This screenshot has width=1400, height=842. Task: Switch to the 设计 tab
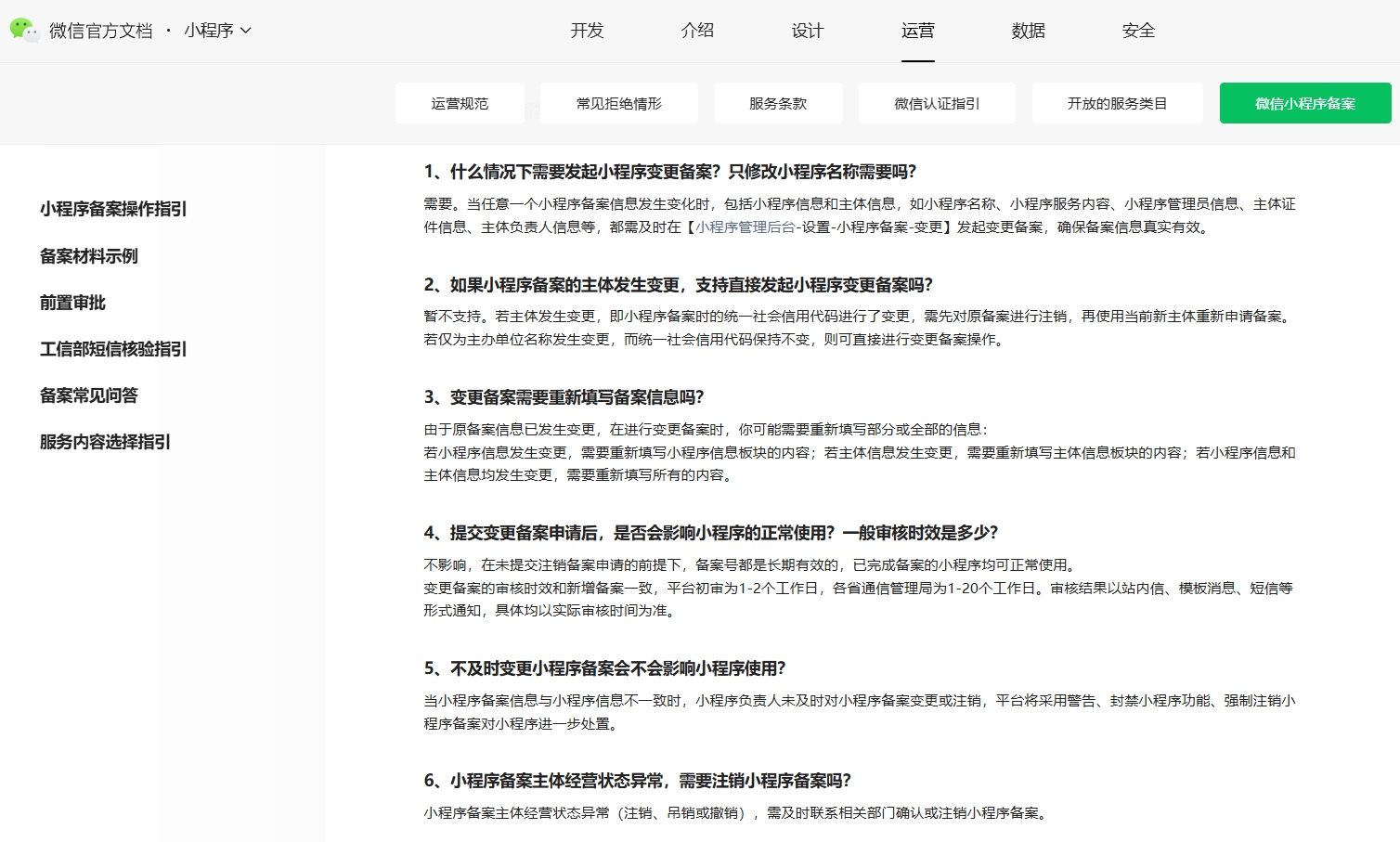click(x=808, y=31)
